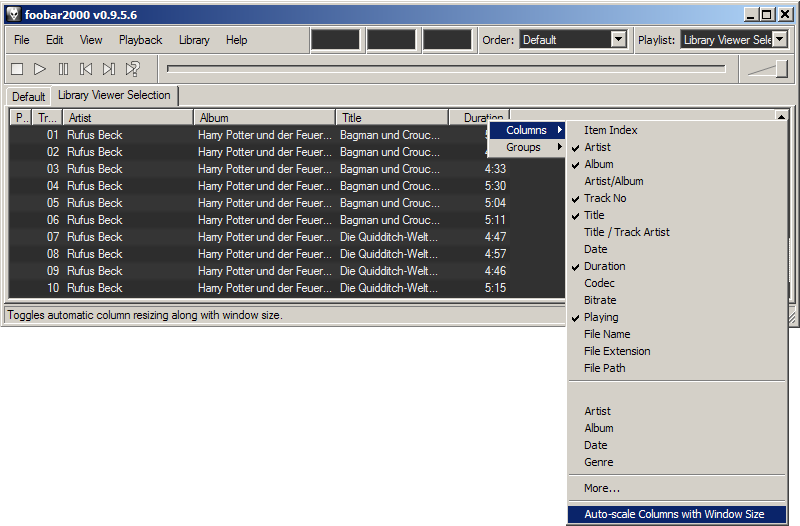
Task: Open the Edit menu
Action: [x=55, y=40]
